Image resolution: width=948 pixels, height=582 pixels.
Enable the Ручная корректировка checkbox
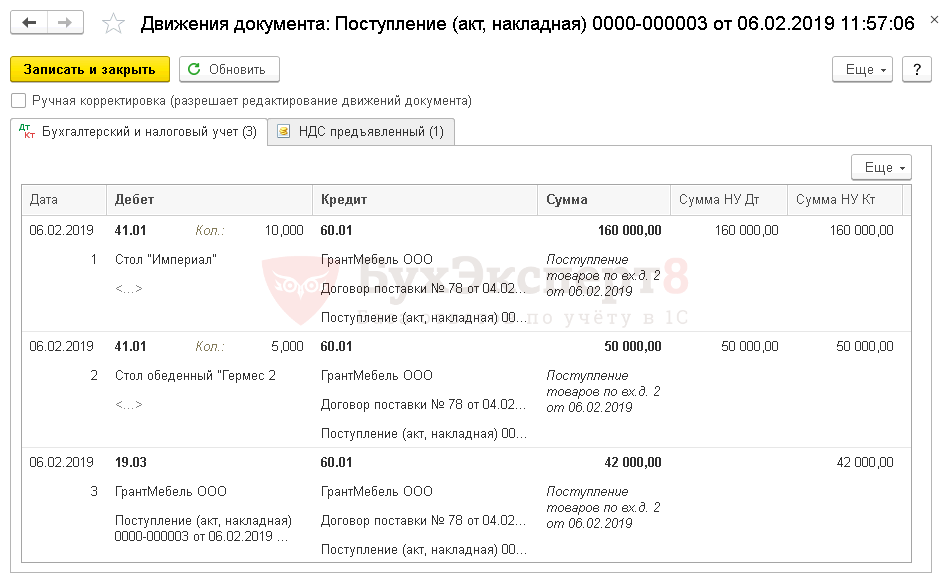point(19,100)
